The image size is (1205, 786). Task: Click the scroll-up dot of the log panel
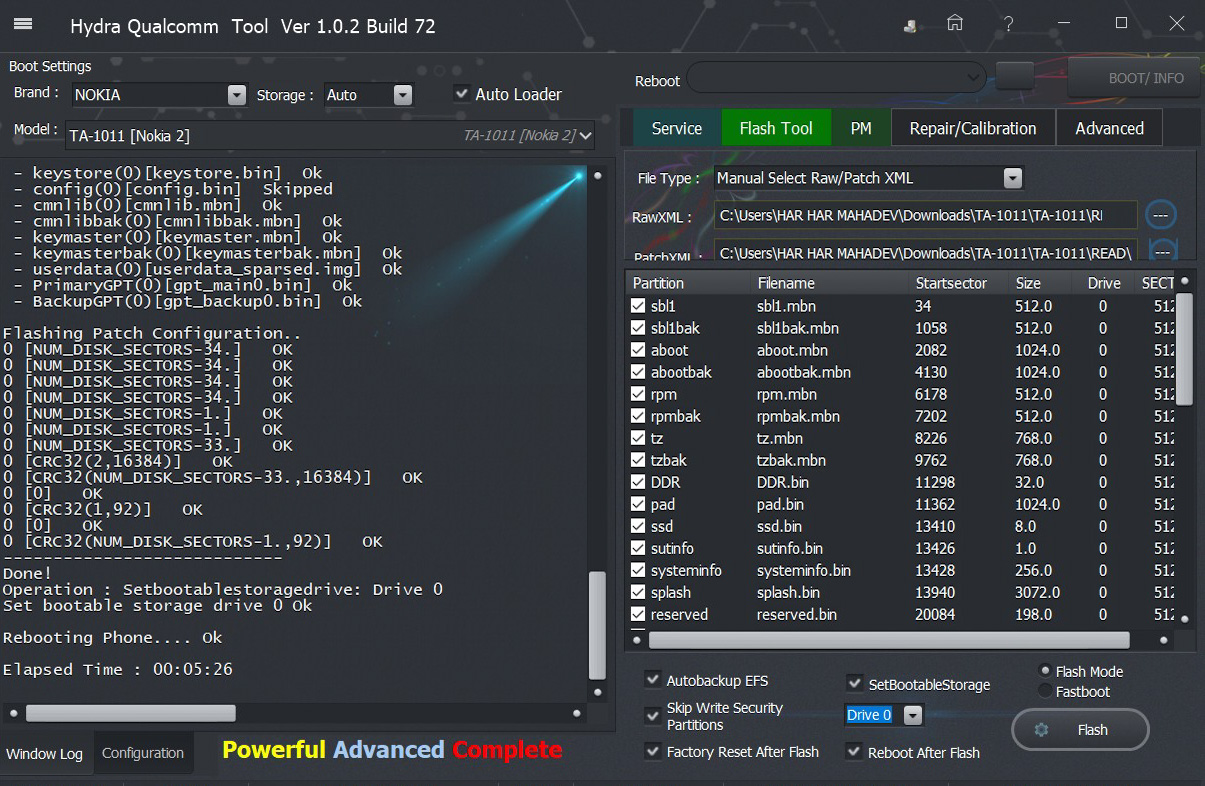click(597, 176)
